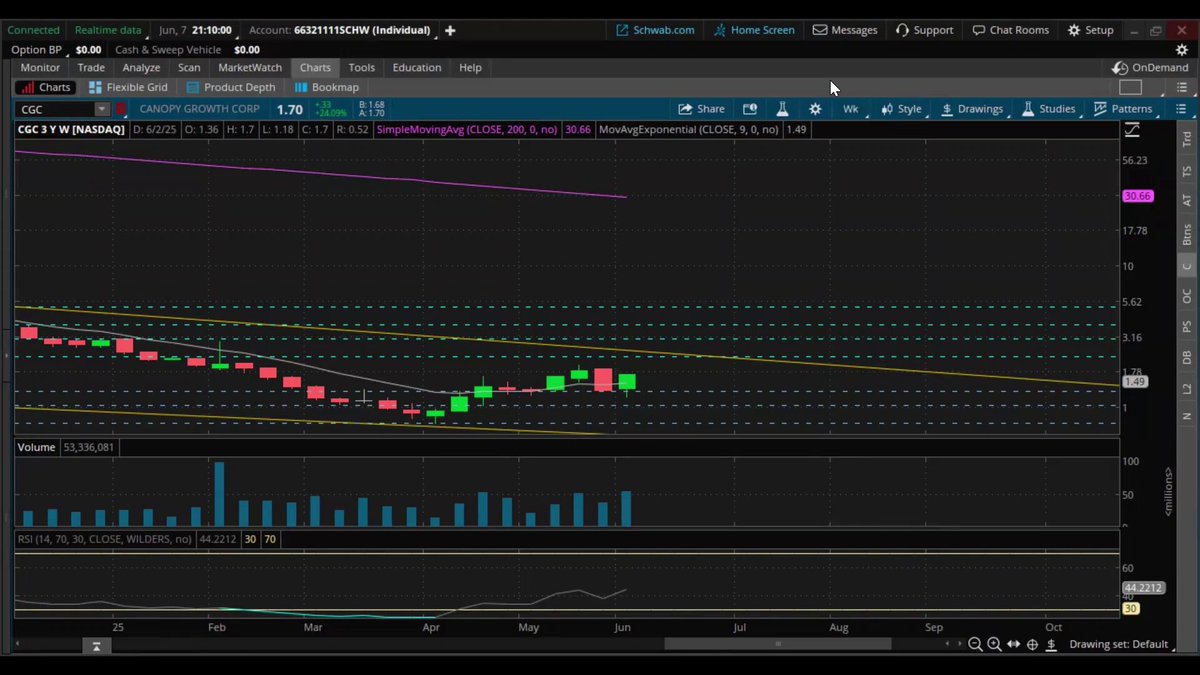Open the MarketWatch tab
Screen dimensions: 1200x675
coord(250,68)
